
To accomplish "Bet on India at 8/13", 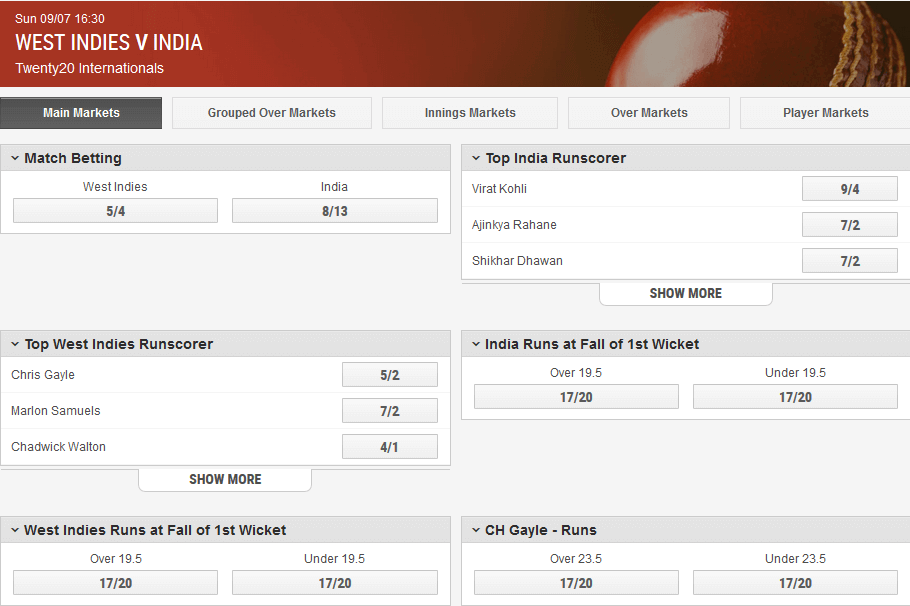I will point(335,211).
